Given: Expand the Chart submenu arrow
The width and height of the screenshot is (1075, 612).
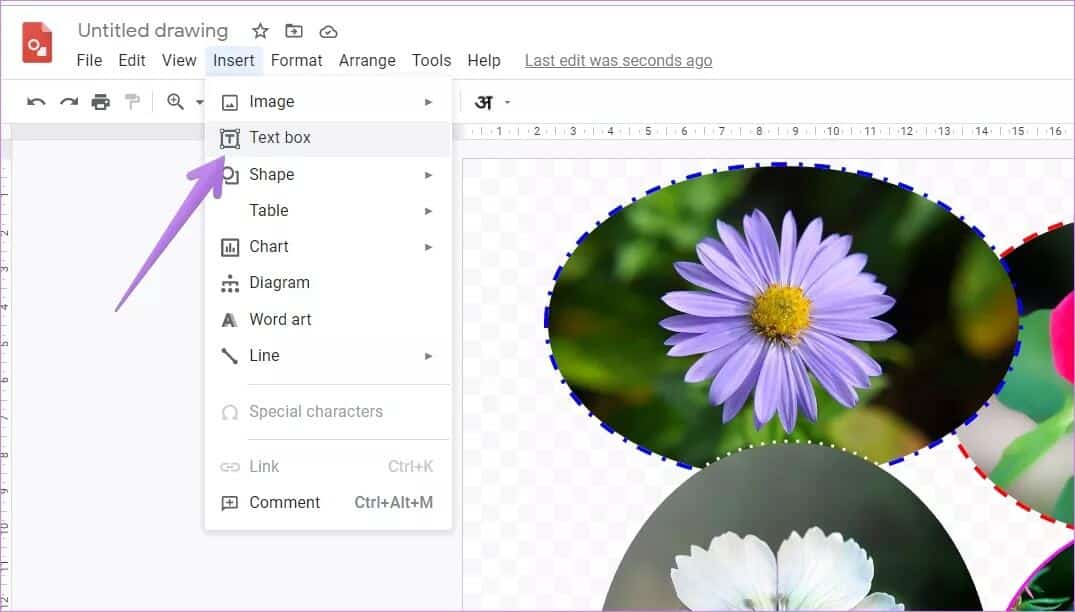Looking at the screenshot, I should coord(428,247).
